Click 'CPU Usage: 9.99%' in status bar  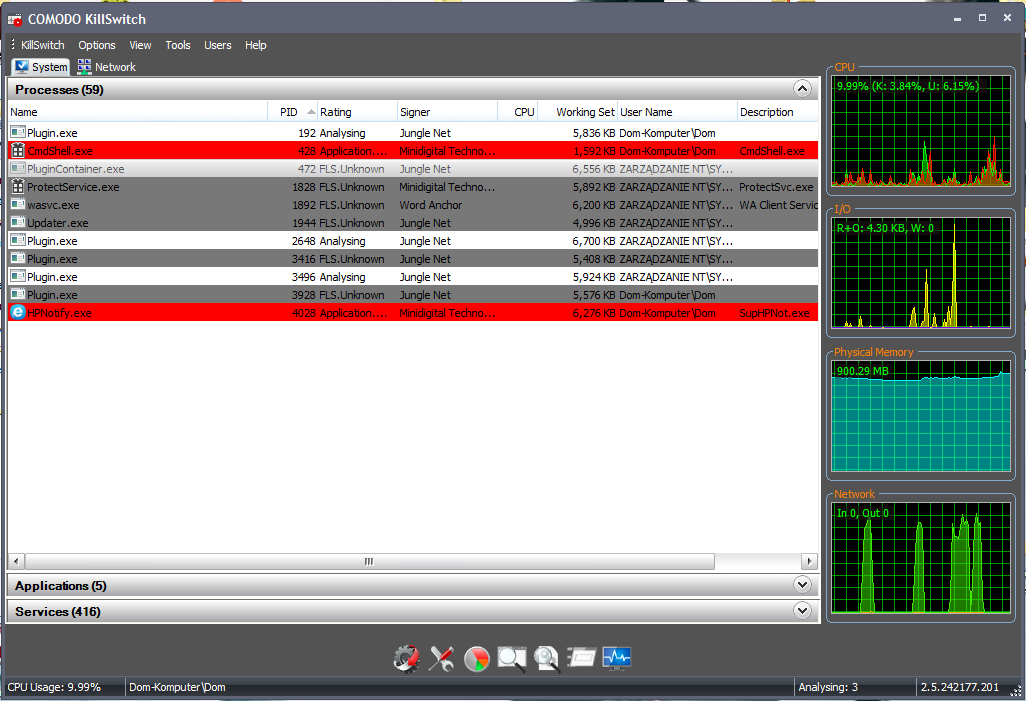pyautogui.click(x=54, y=687)
